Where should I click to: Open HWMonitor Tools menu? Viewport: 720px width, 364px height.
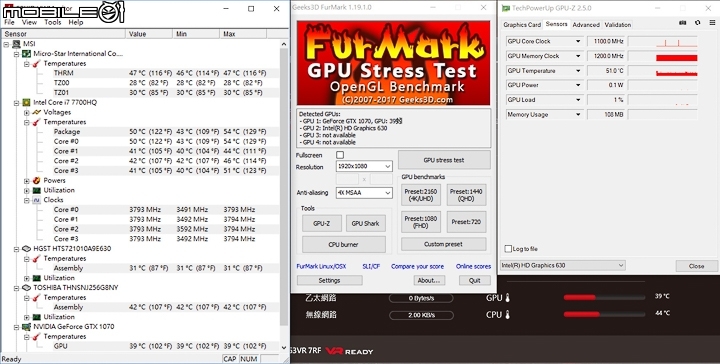(53, 22)
